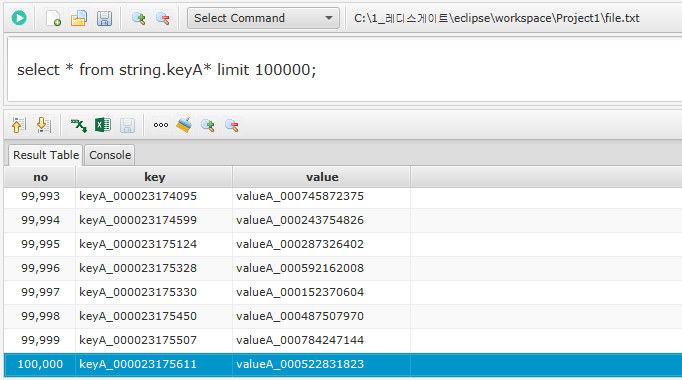Switch to the Console tab
Viewport: 682px width, 380px height.
click(110, 155)
